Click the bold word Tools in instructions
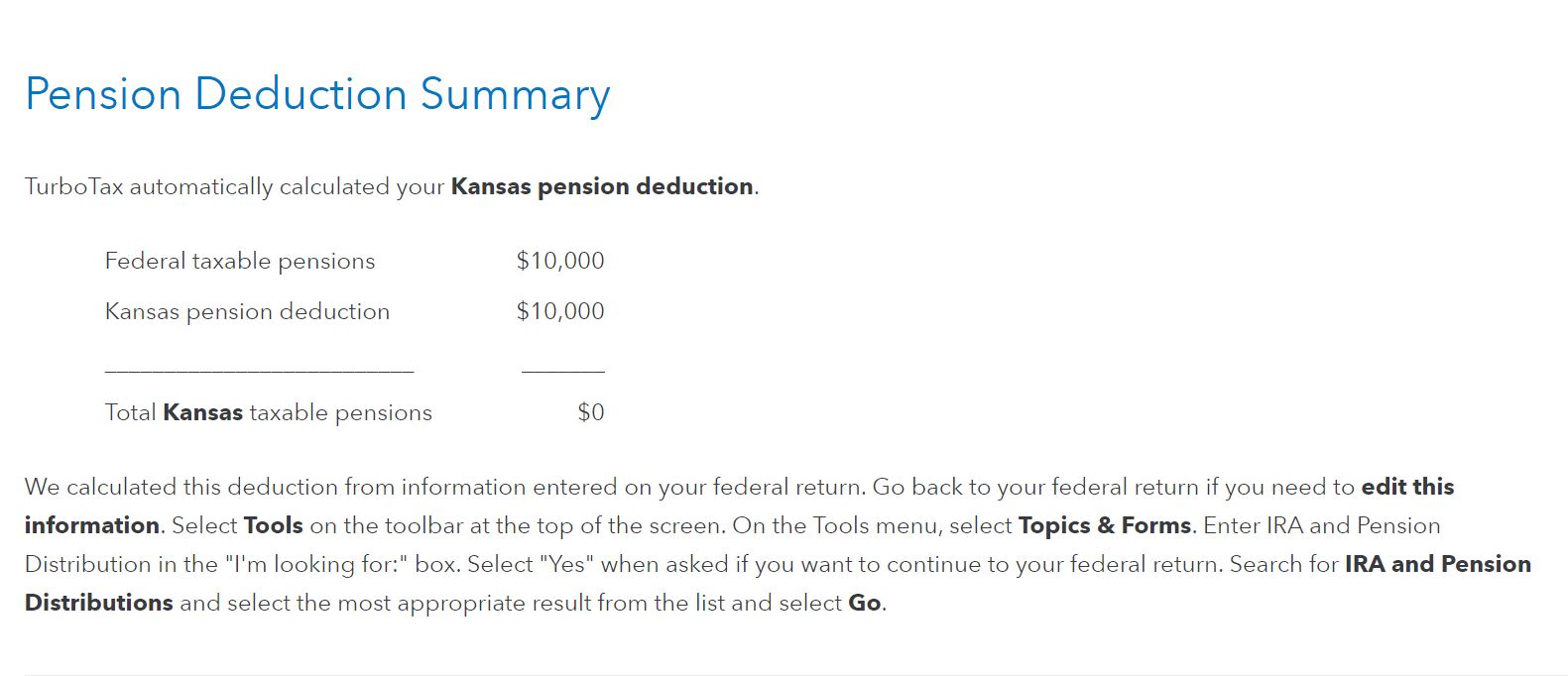1568x676 pixels. [x=274, y=525]
